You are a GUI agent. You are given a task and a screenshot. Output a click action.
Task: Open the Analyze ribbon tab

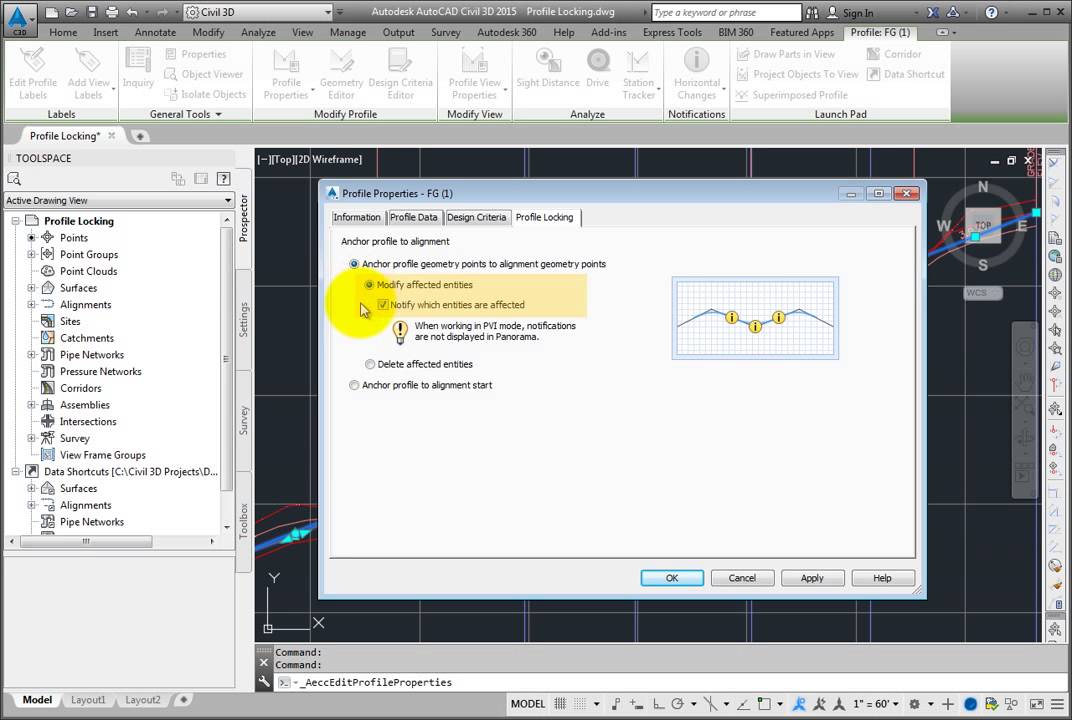pyautogui.click(x=258, y=32)
